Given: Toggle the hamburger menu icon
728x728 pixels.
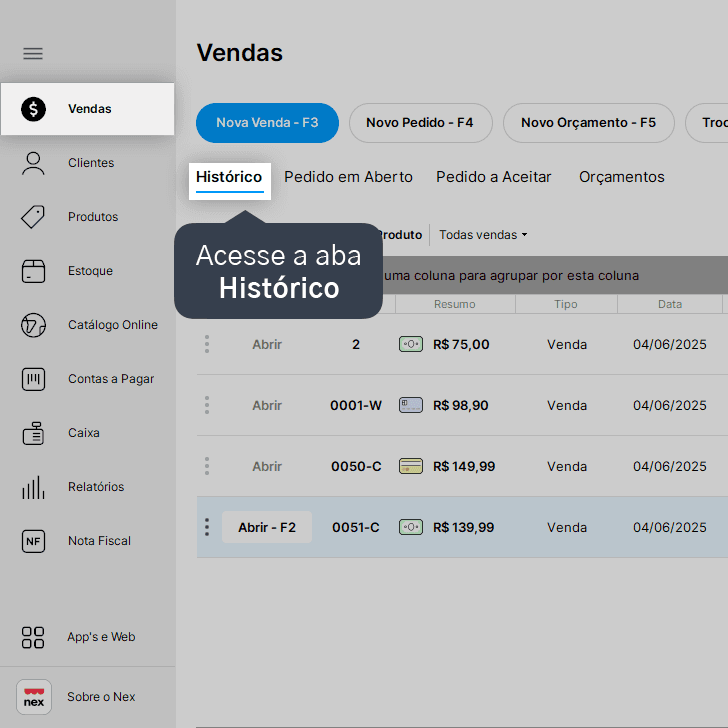Looking at the screenshot, I should 33,53.
